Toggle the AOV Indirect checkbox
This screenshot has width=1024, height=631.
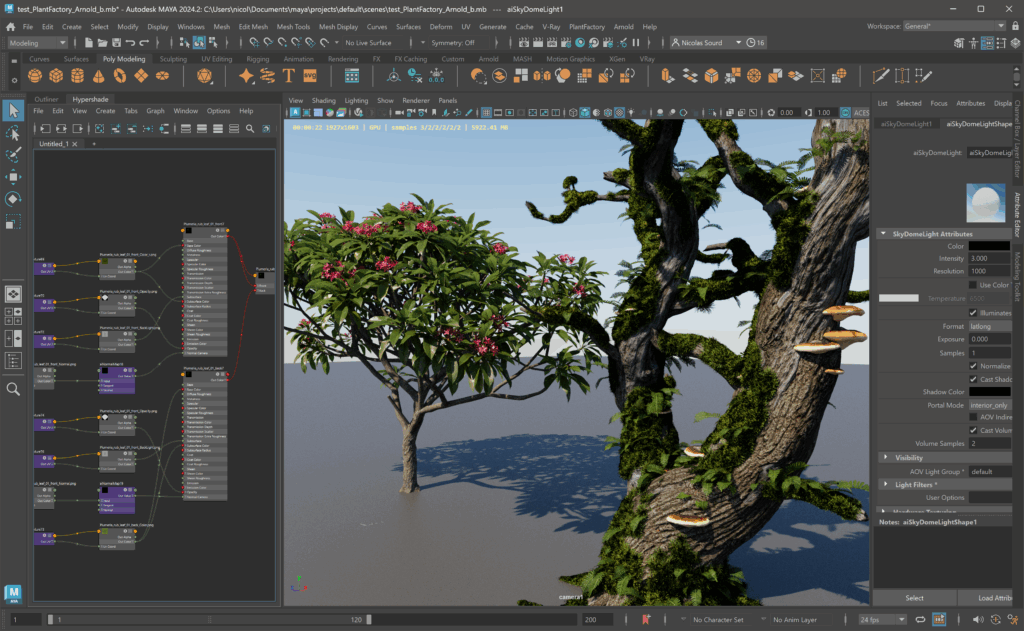point(973,416)
